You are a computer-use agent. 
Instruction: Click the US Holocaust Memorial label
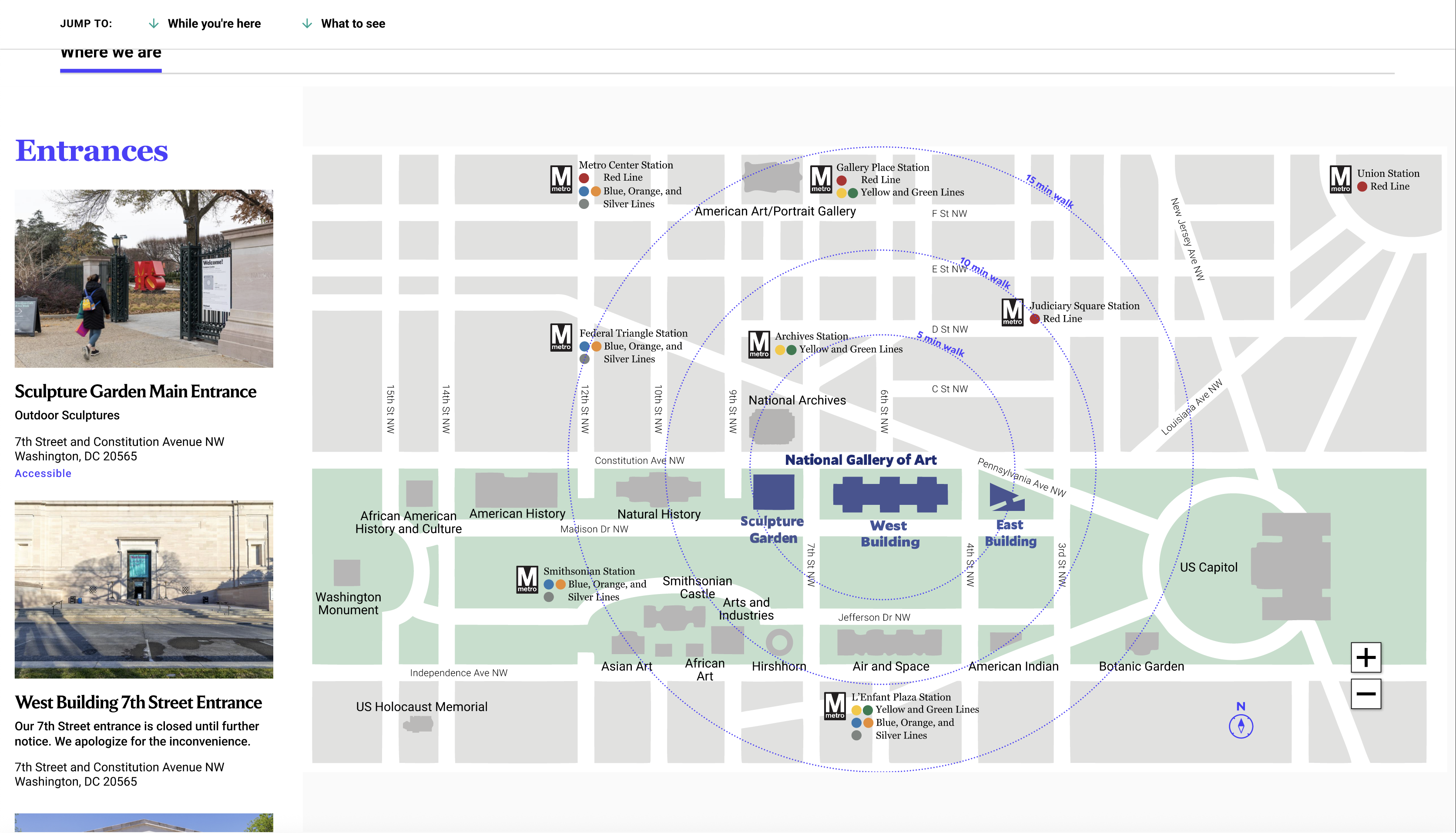point(422,706)
